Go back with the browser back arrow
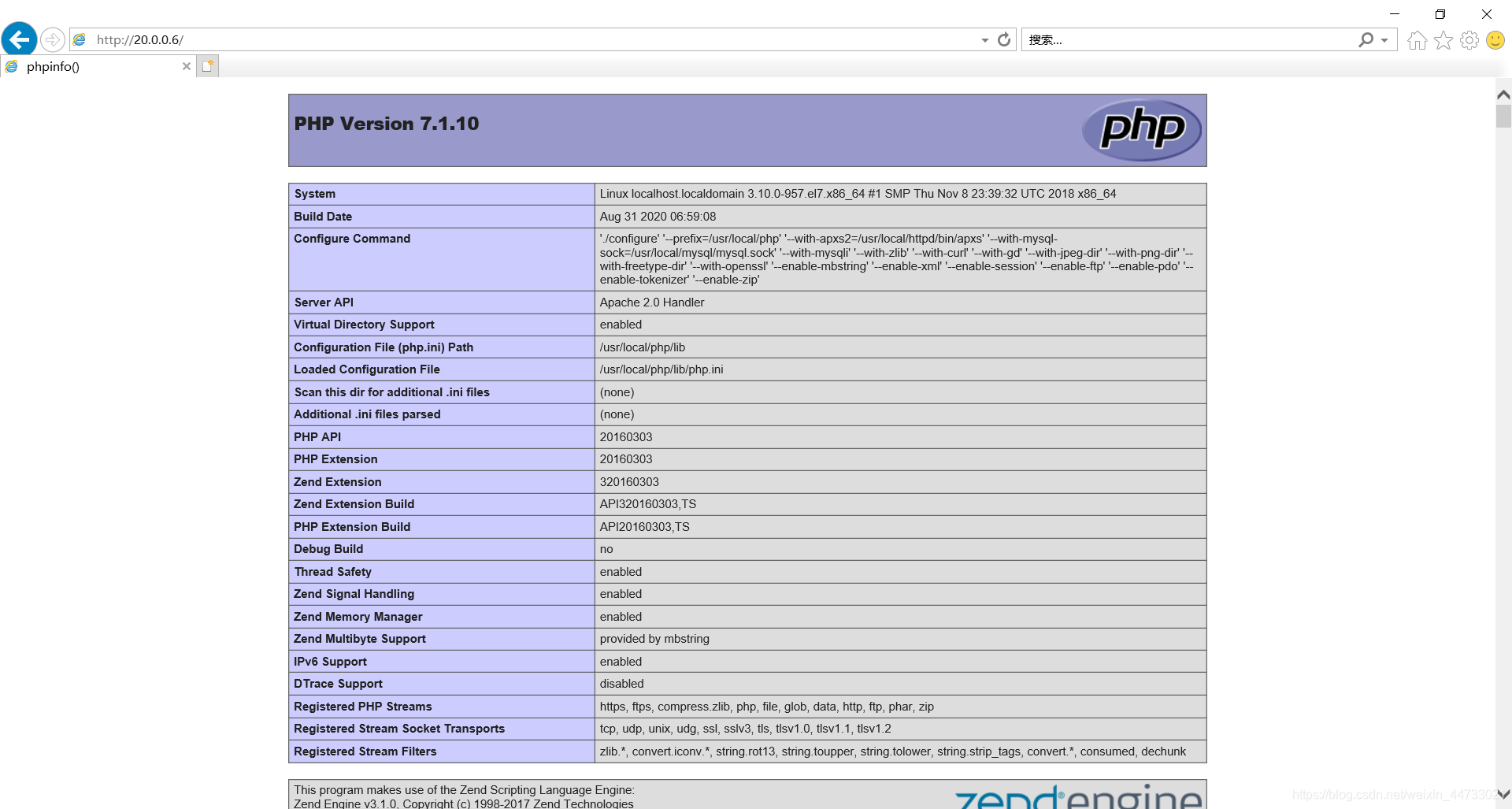Image resolution: width=1512 pixels, height=809 pixels. tap(20, 39)
